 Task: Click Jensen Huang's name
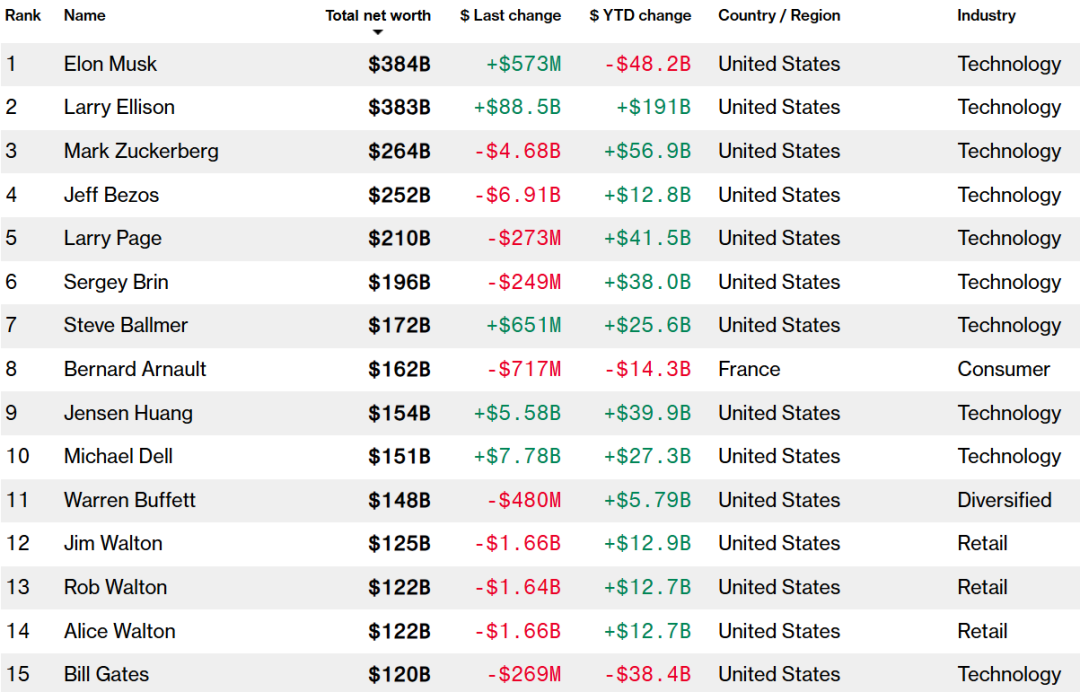point(128,413)
